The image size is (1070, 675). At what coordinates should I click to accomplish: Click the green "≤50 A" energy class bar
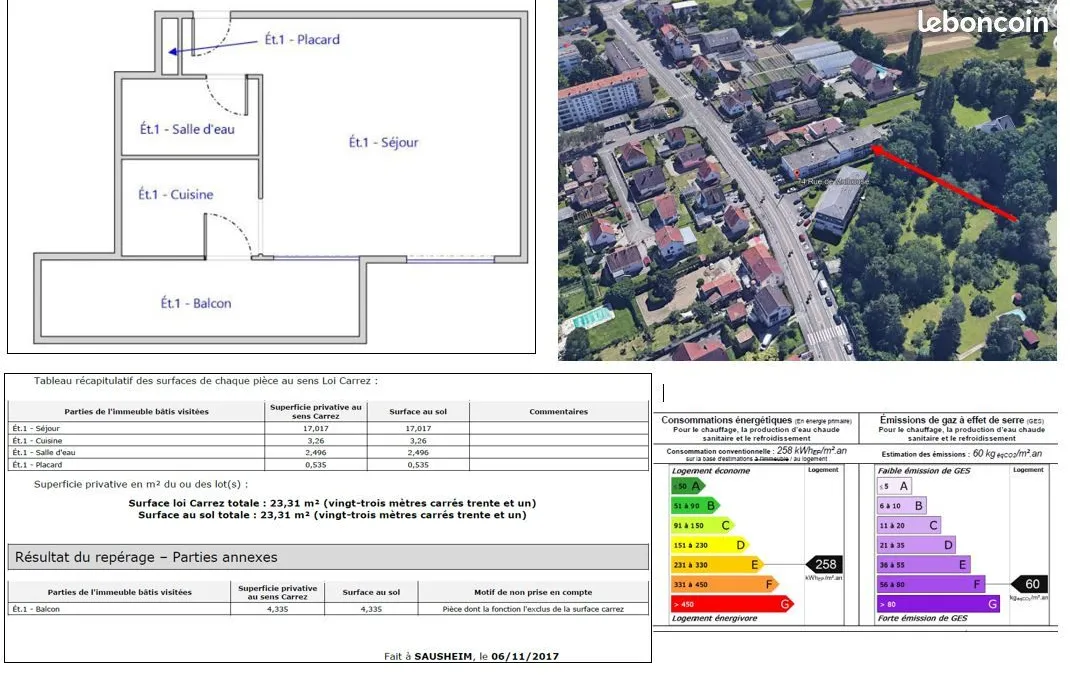click(x=688, y=486)
